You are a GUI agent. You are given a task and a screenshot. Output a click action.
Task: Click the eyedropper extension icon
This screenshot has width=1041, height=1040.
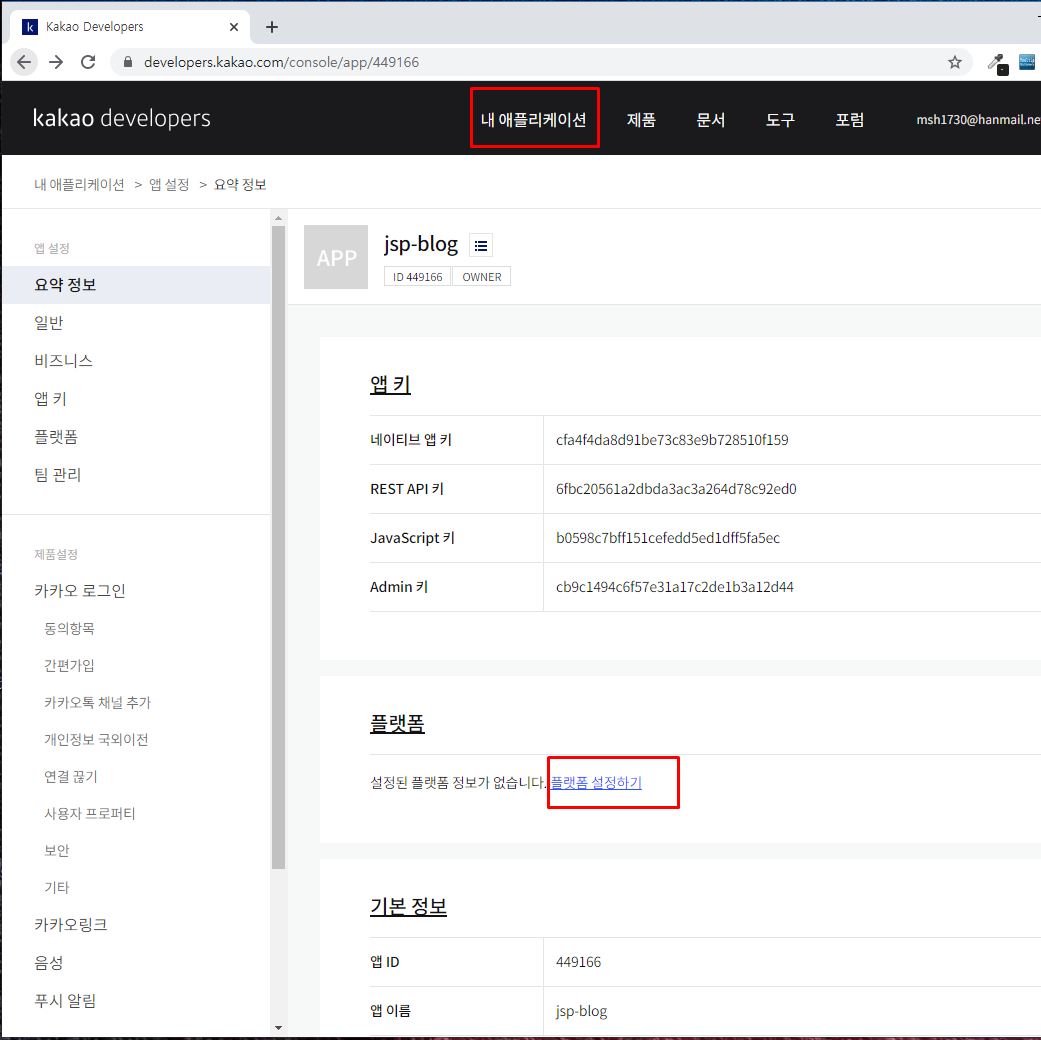click(x=997, y=63)
